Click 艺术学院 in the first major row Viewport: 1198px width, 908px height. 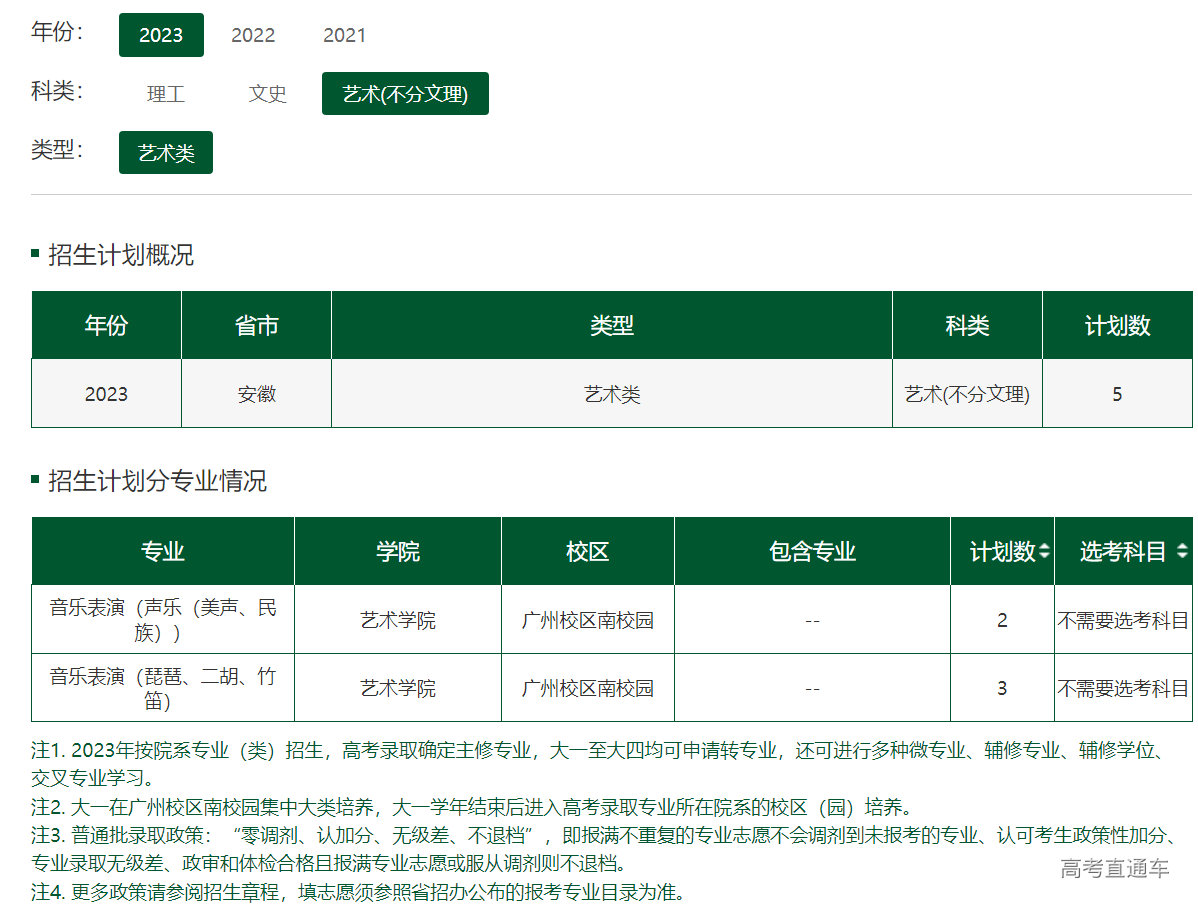pos(398,620)
